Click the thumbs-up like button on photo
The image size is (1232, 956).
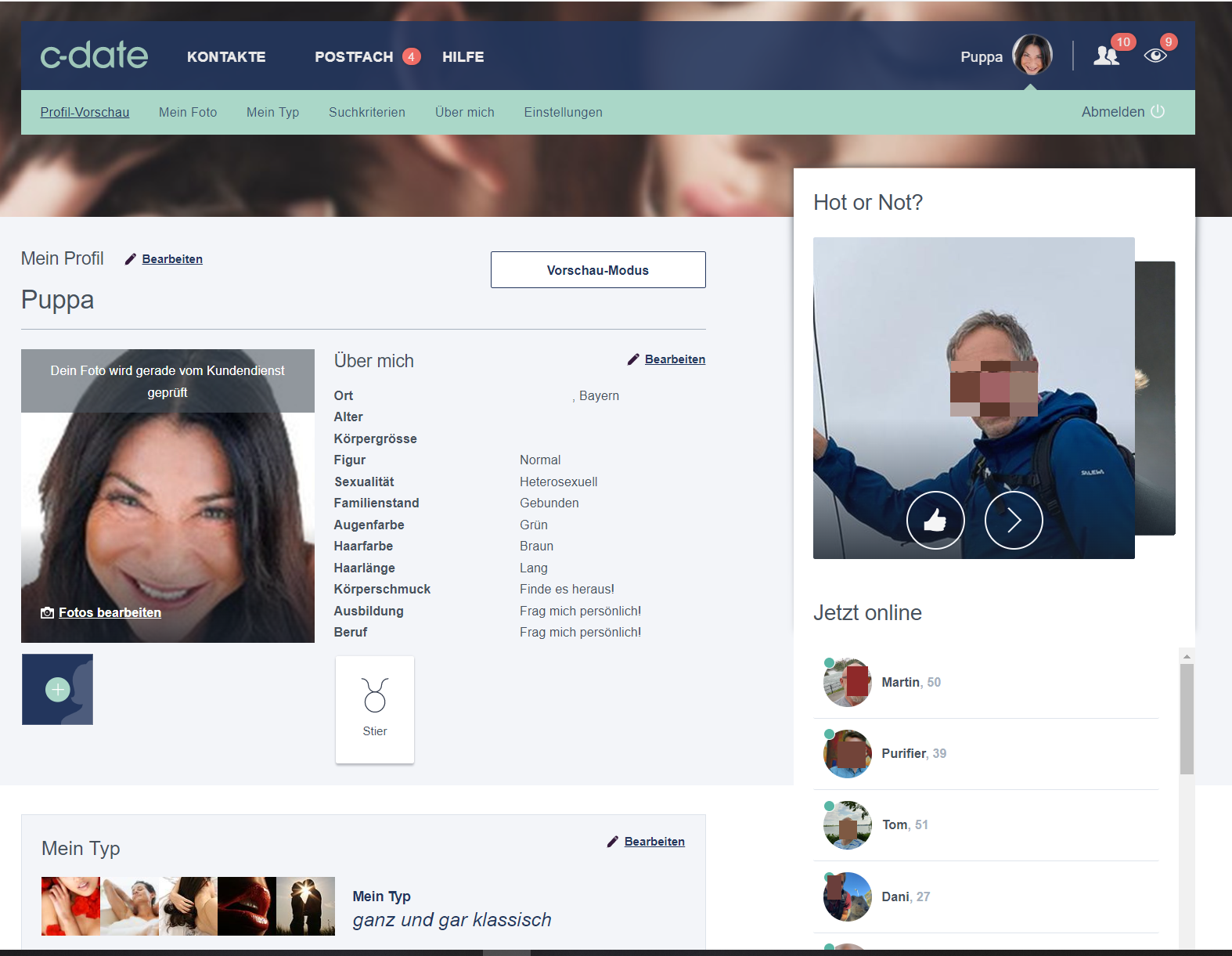[935, 520]
